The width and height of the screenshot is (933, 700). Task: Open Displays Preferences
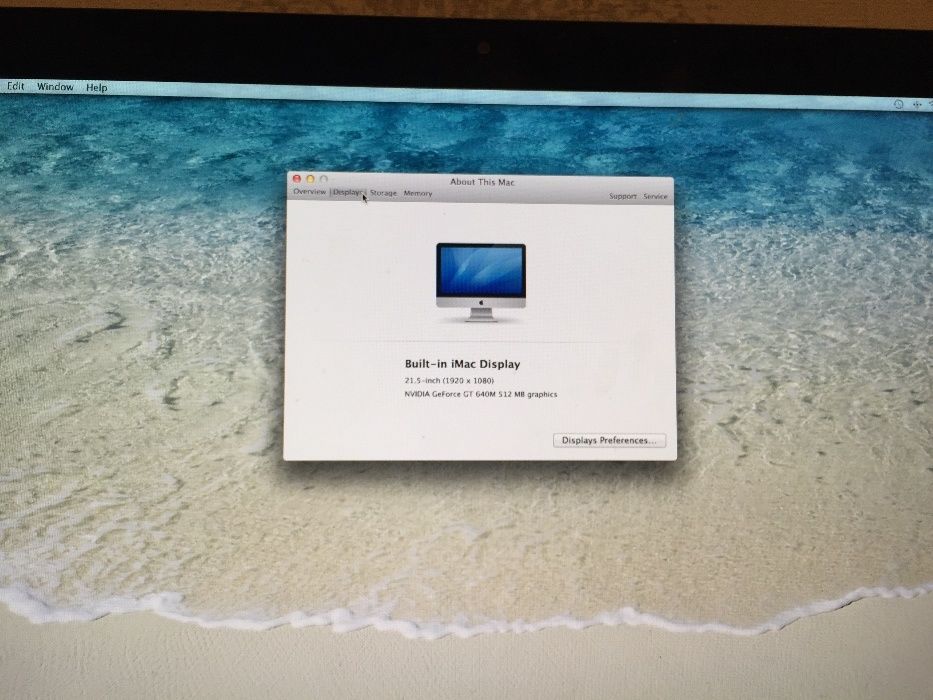coord(609,440)
